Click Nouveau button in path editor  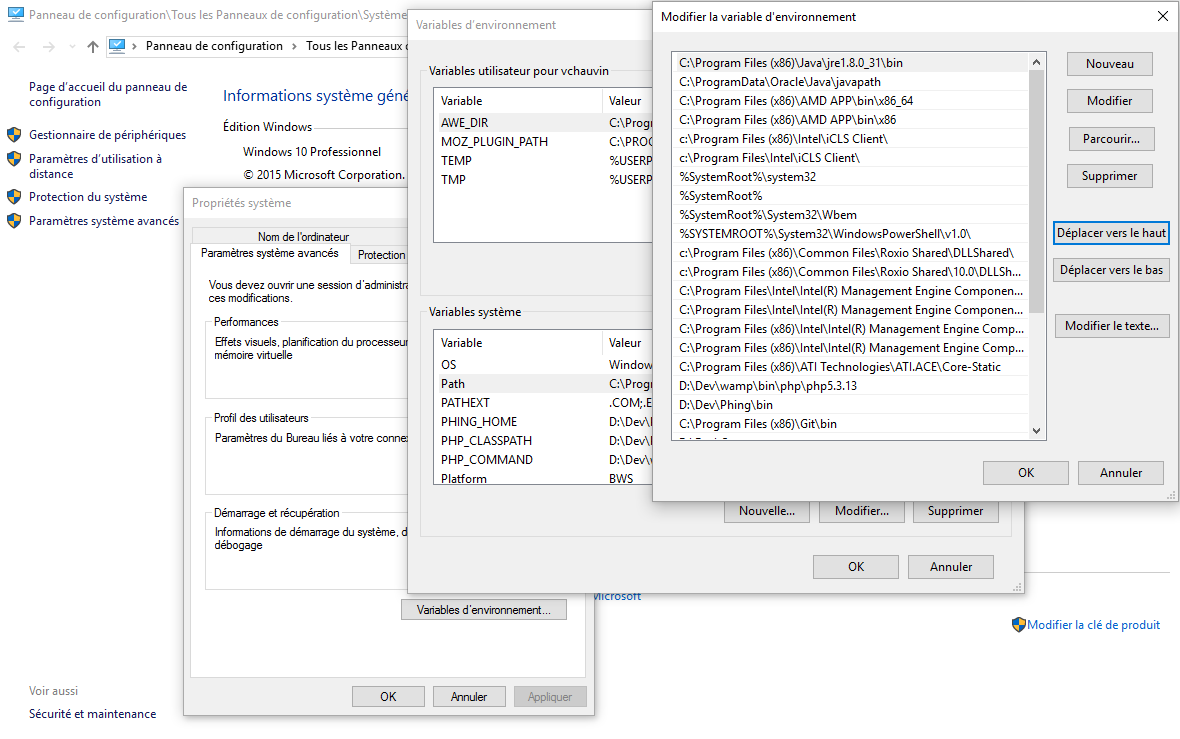(x=1109, y=64)
